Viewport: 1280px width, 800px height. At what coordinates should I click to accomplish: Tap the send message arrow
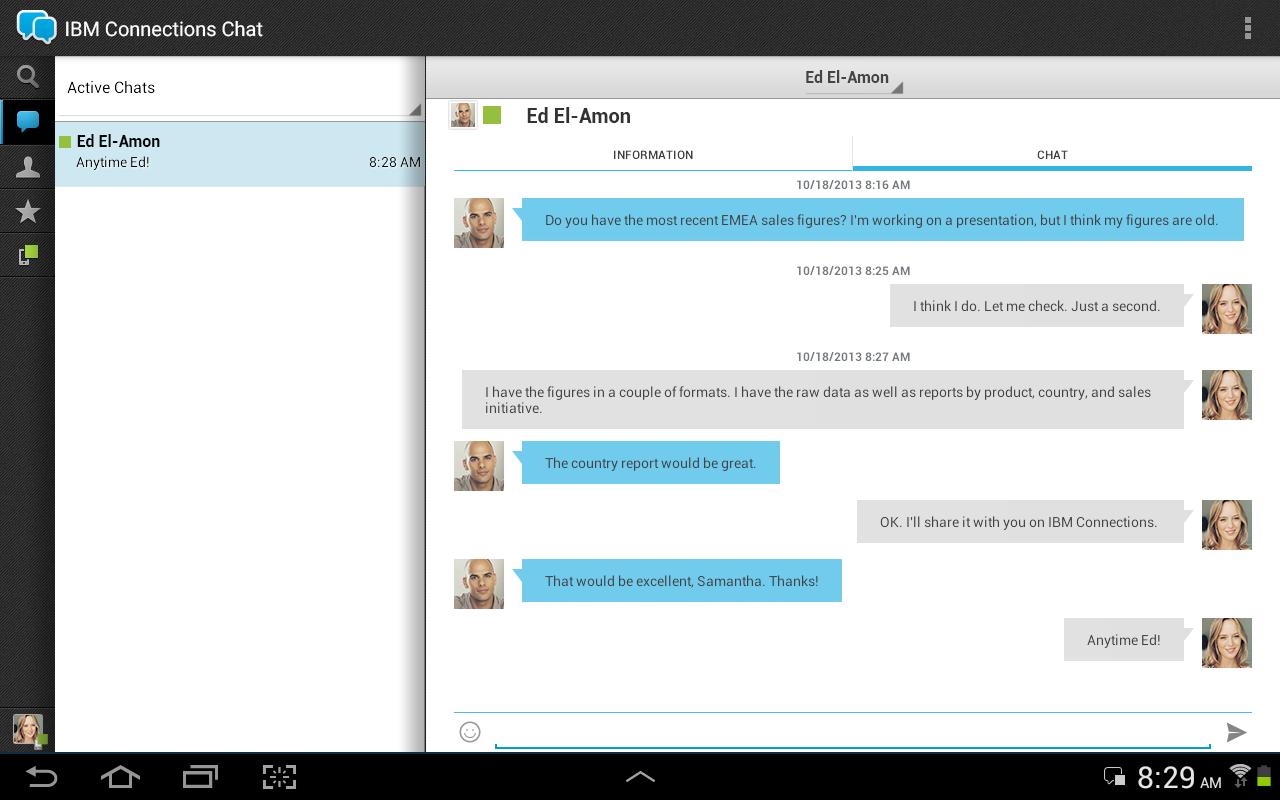(x=1236, y=732)
